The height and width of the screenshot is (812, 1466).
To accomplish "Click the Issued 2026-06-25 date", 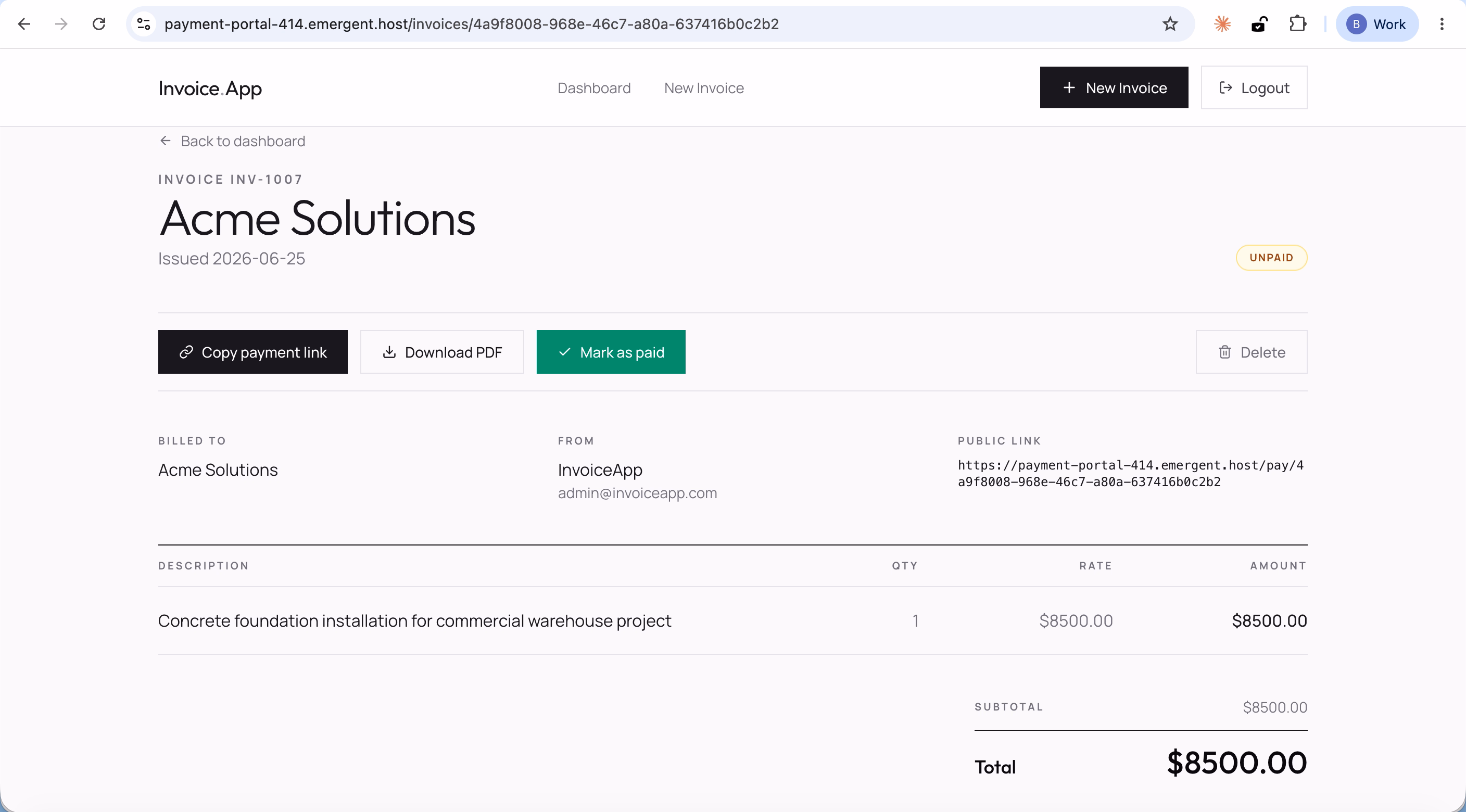I will (232, 259).
